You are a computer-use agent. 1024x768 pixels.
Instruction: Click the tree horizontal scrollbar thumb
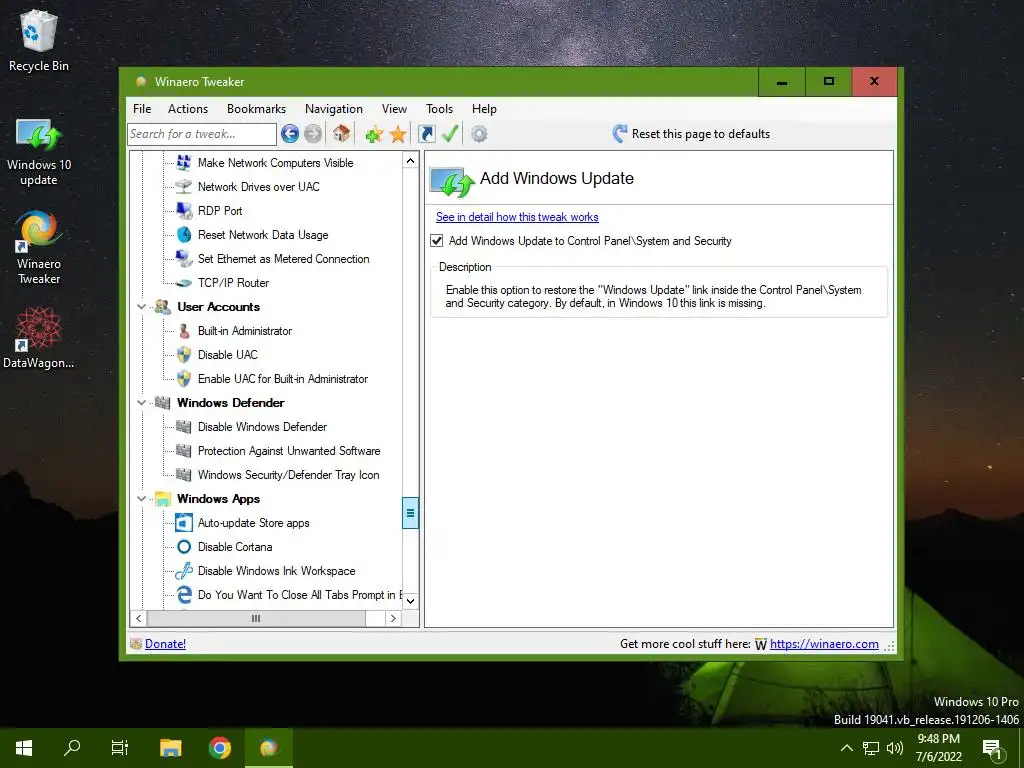pyautogui.click(x=256, y=618)
